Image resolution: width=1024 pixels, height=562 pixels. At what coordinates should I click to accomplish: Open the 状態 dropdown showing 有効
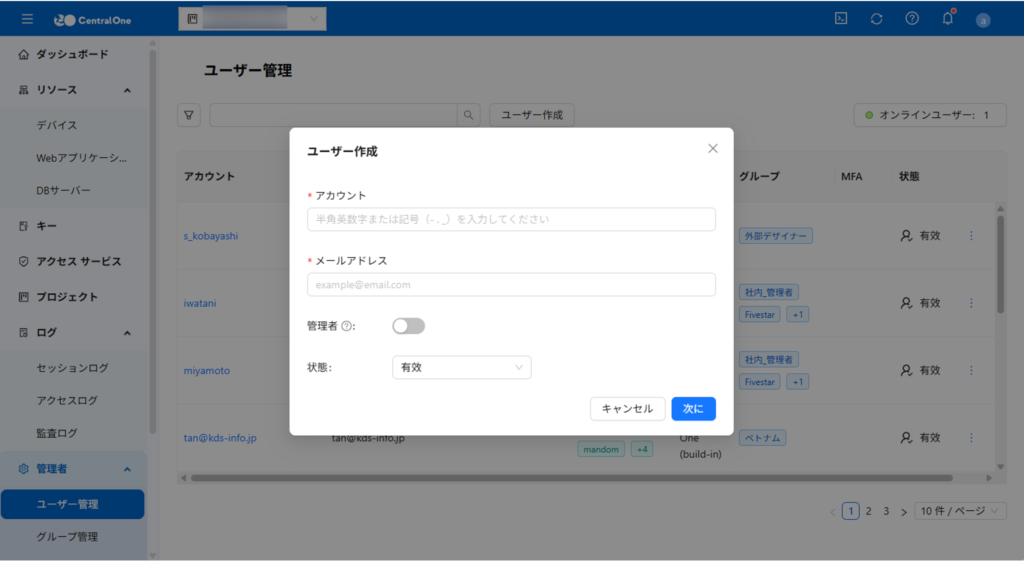(x=461, y=367)
